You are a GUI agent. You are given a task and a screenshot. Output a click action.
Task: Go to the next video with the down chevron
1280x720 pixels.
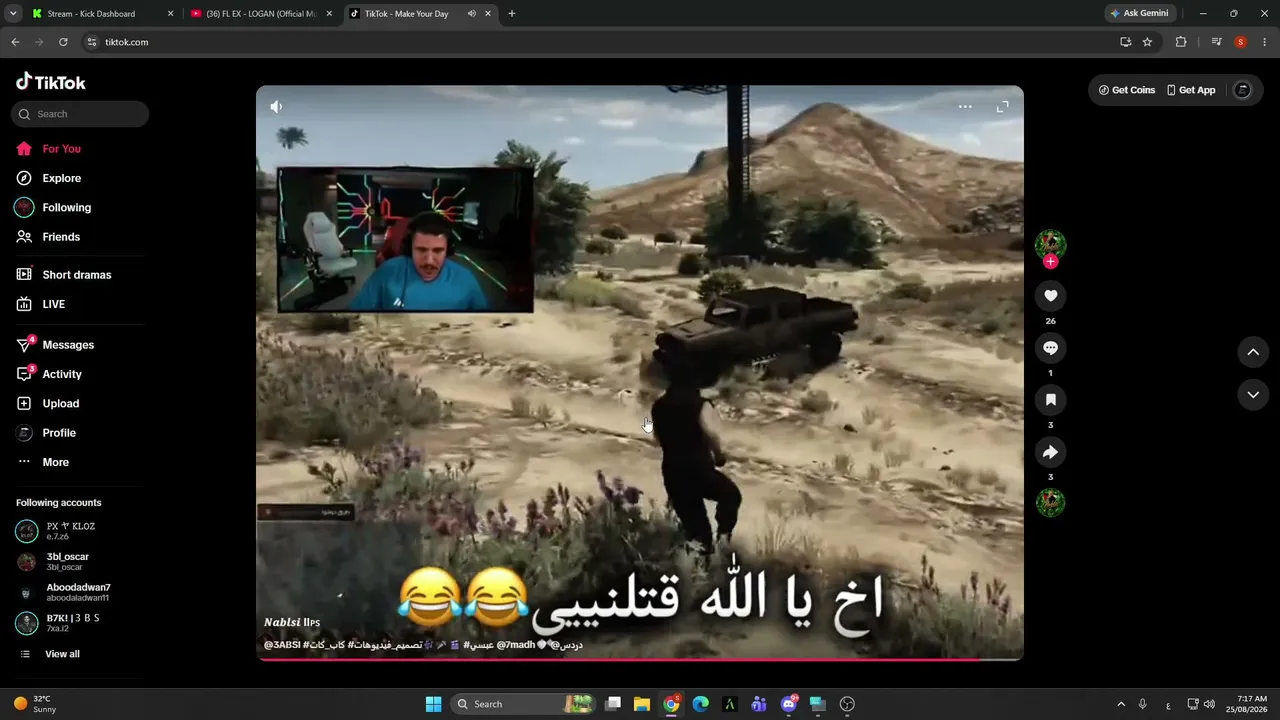click(1253, 395)
